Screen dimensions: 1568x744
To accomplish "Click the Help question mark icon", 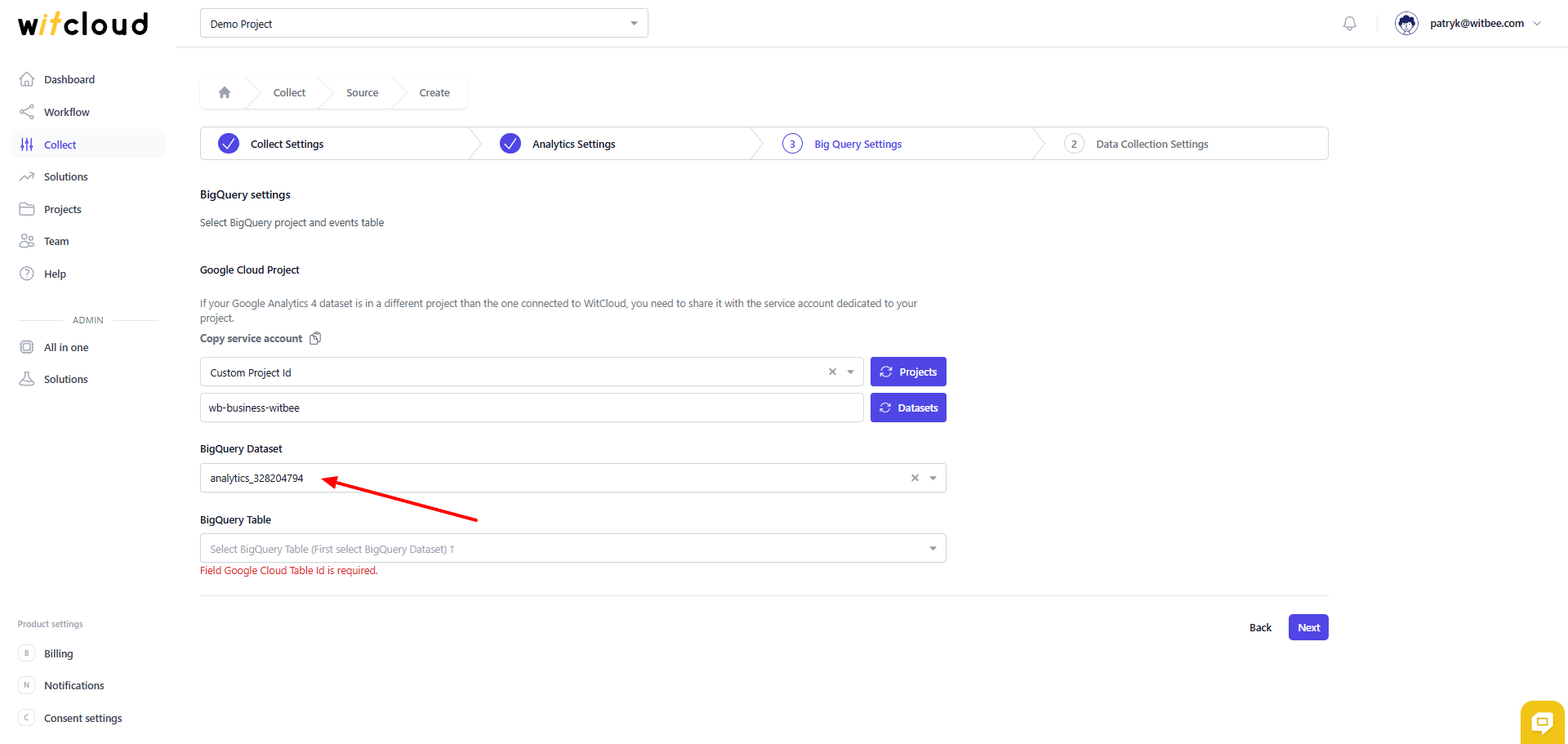I will pos(27,274).
